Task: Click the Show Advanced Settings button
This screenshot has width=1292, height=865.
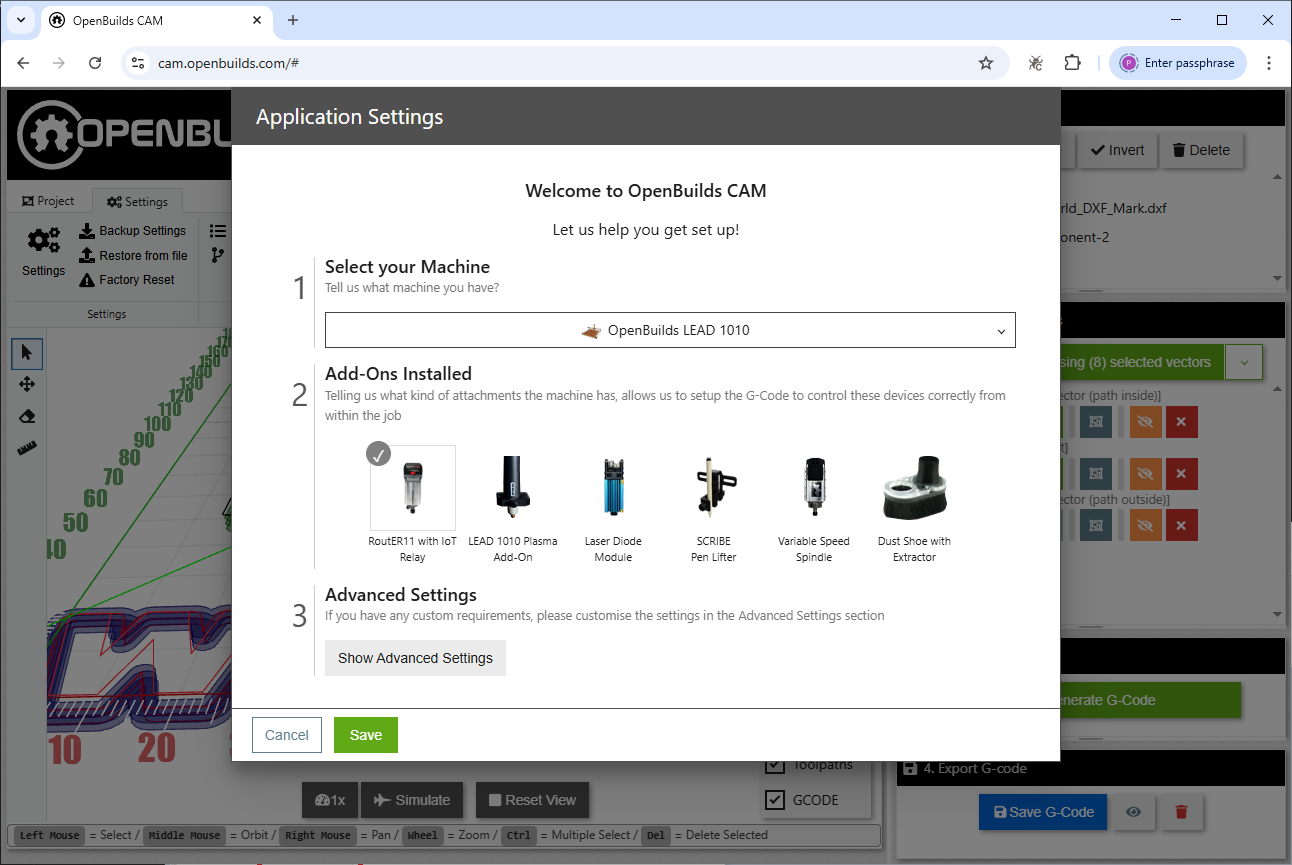Action: (x=415, y=658)
